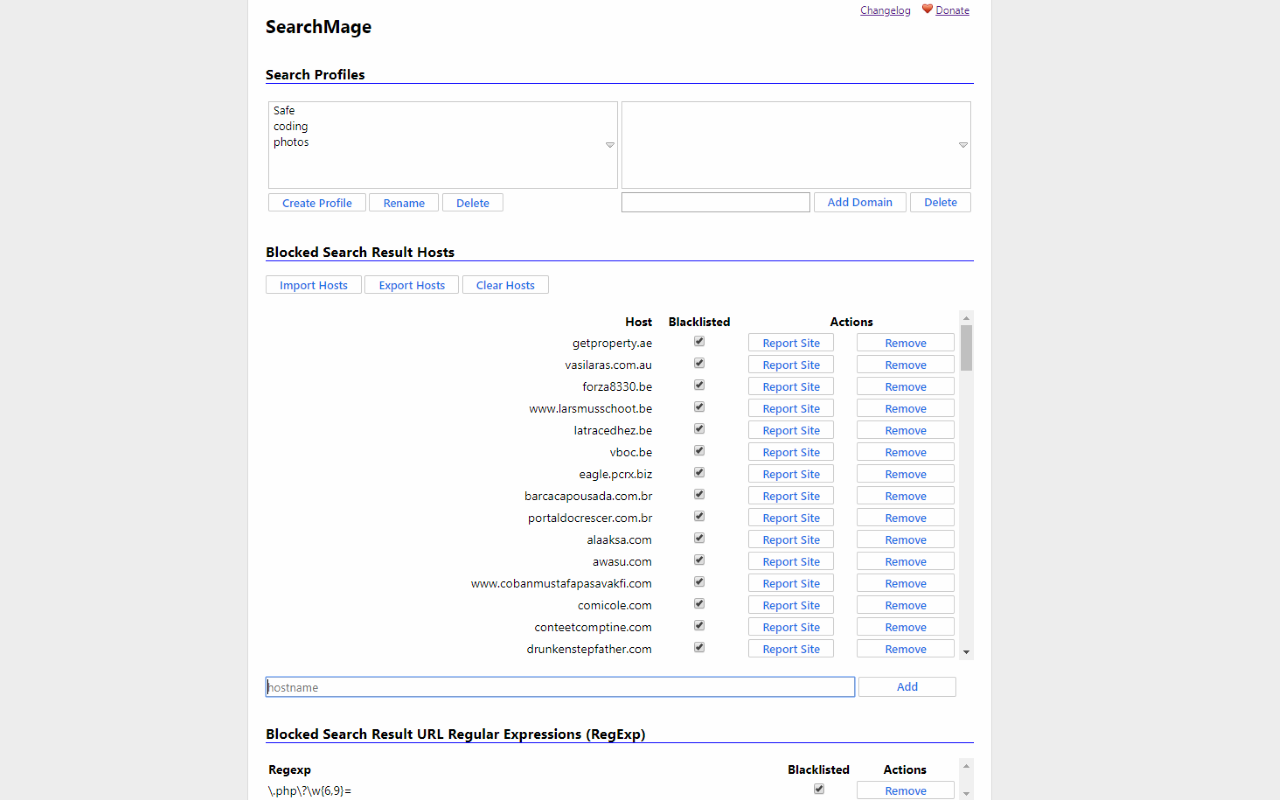
Task: Delete the selected profile
Action: coord(472,202)
